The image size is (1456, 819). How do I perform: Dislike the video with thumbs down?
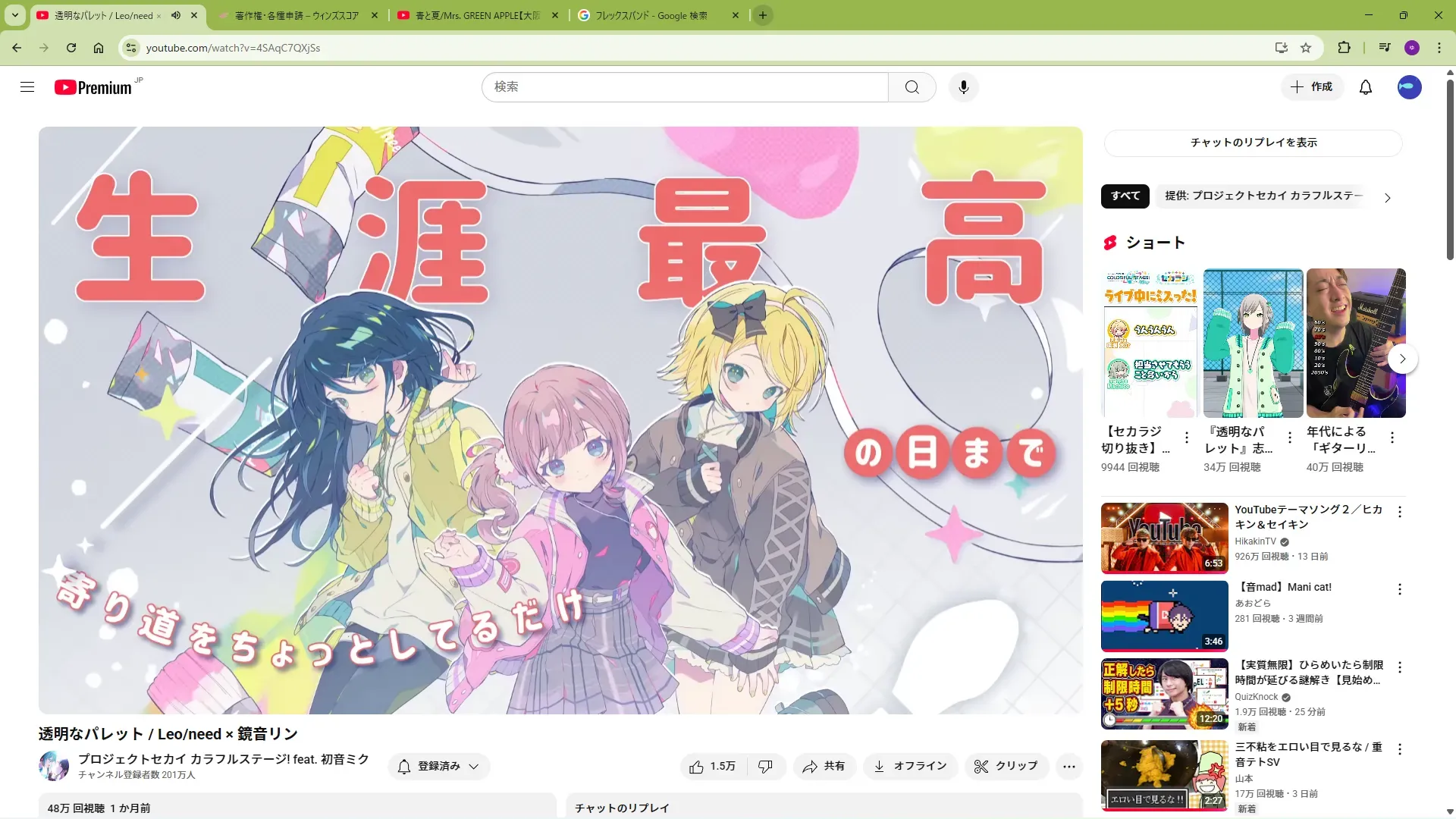click(765, 767)
